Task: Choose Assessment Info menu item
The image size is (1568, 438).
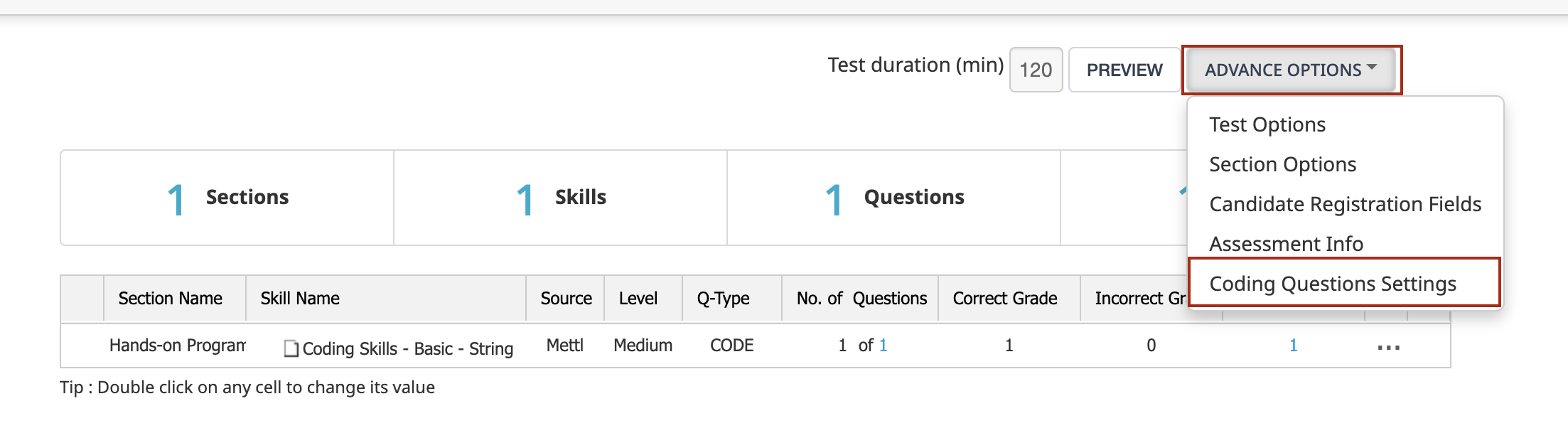Action: tap(1286, 244)
